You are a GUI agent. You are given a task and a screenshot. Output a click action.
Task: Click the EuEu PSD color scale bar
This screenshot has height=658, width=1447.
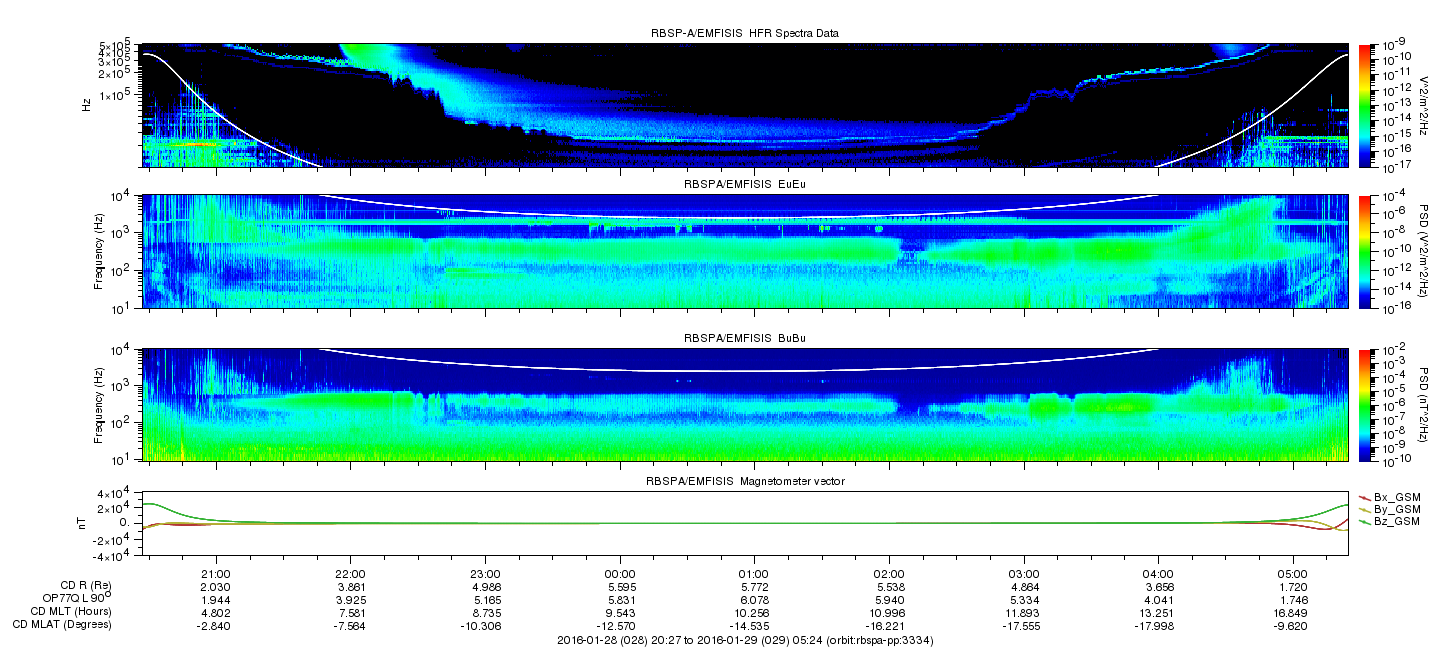pos(1364,251)
